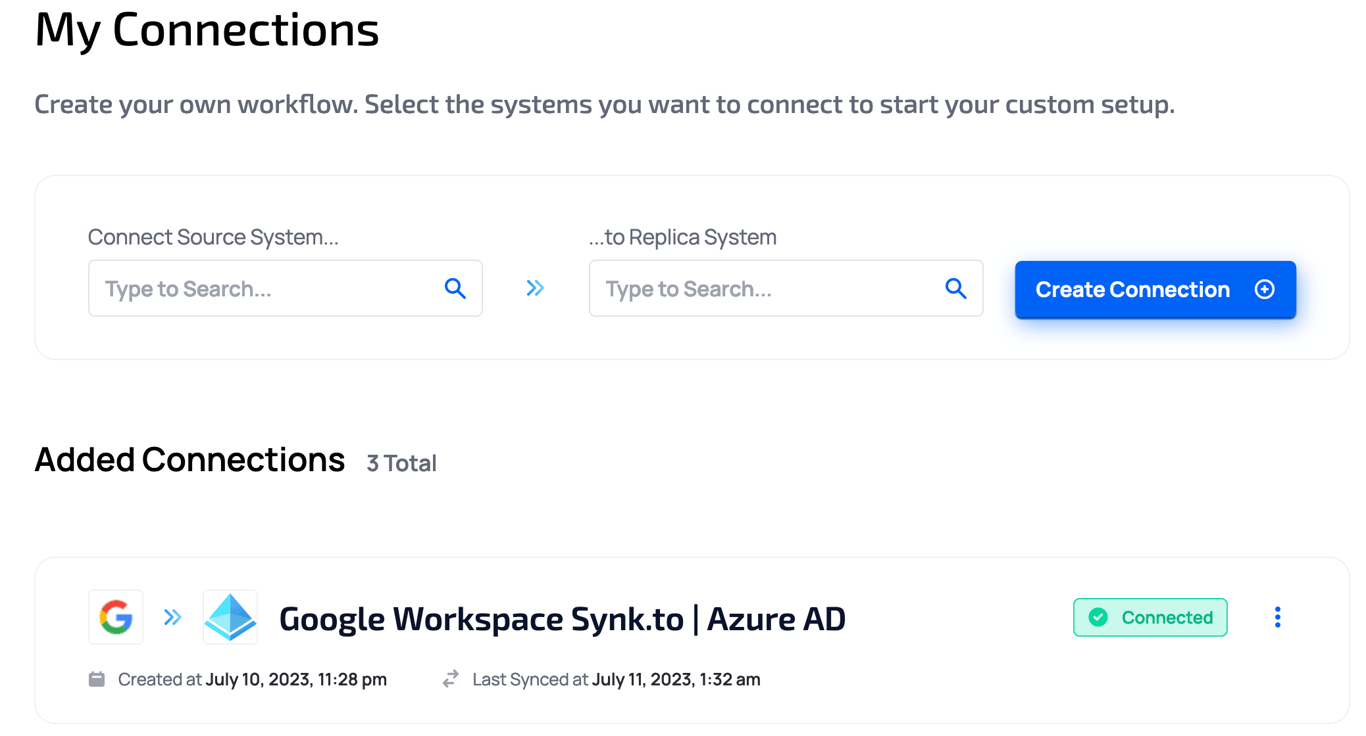Click the sync arrows icon beside Last Synced
The height and width of the screenshot is (736, 1366).
451,679
